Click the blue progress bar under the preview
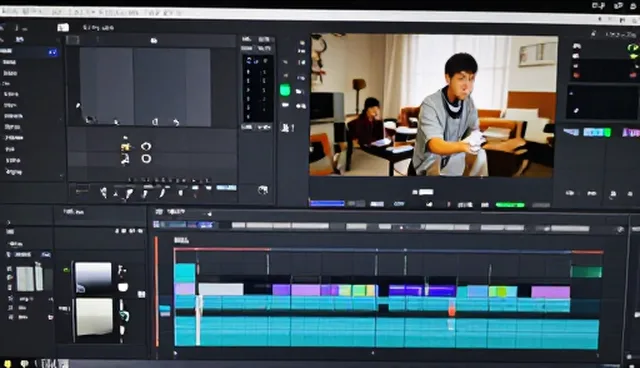 coord(327,203)
